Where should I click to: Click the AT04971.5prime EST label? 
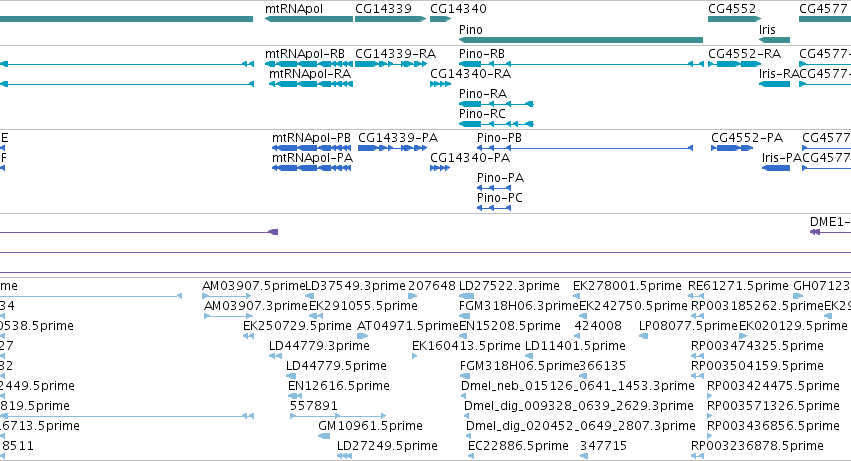click(408, 327)
